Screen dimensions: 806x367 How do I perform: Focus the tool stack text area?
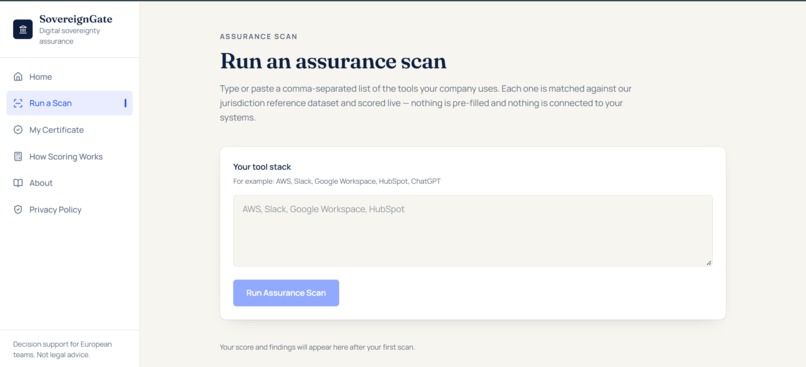(x=473, y=231)
